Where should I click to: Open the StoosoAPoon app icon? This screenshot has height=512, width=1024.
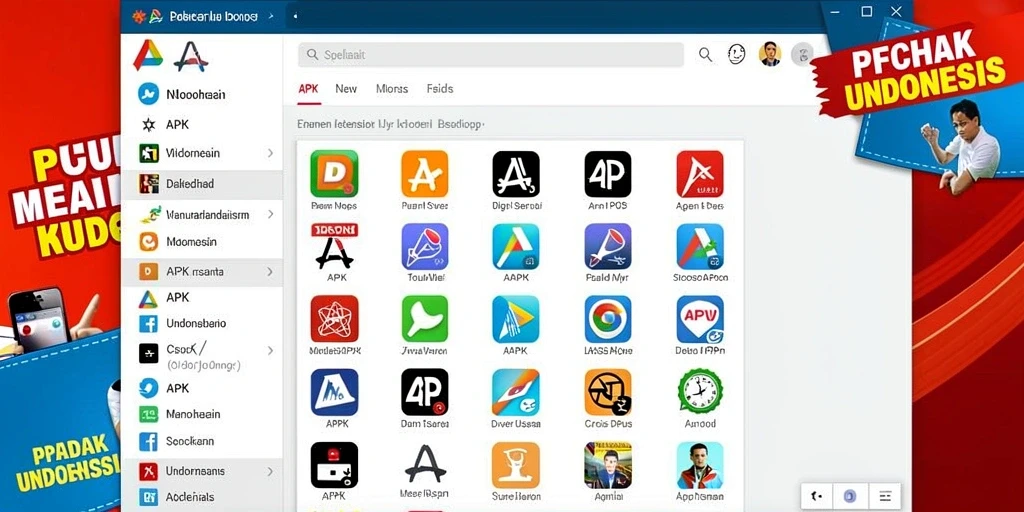point(699,246)
